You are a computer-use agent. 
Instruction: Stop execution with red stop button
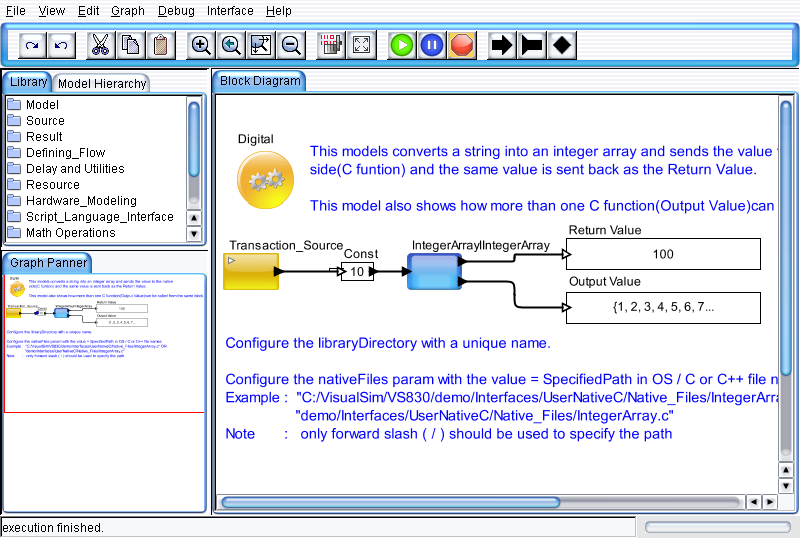[462, 45]
